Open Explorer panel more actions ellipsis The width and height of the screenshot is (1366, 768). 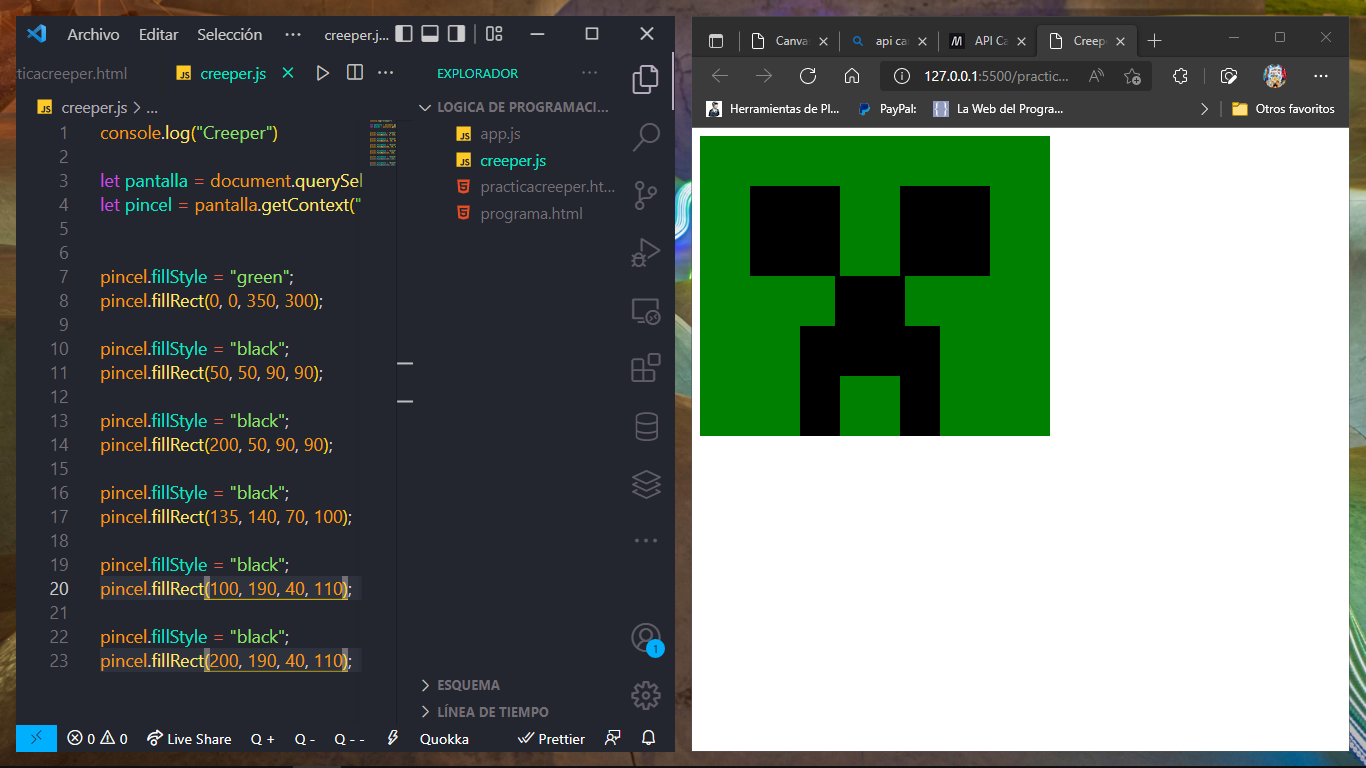click(589, 73)
